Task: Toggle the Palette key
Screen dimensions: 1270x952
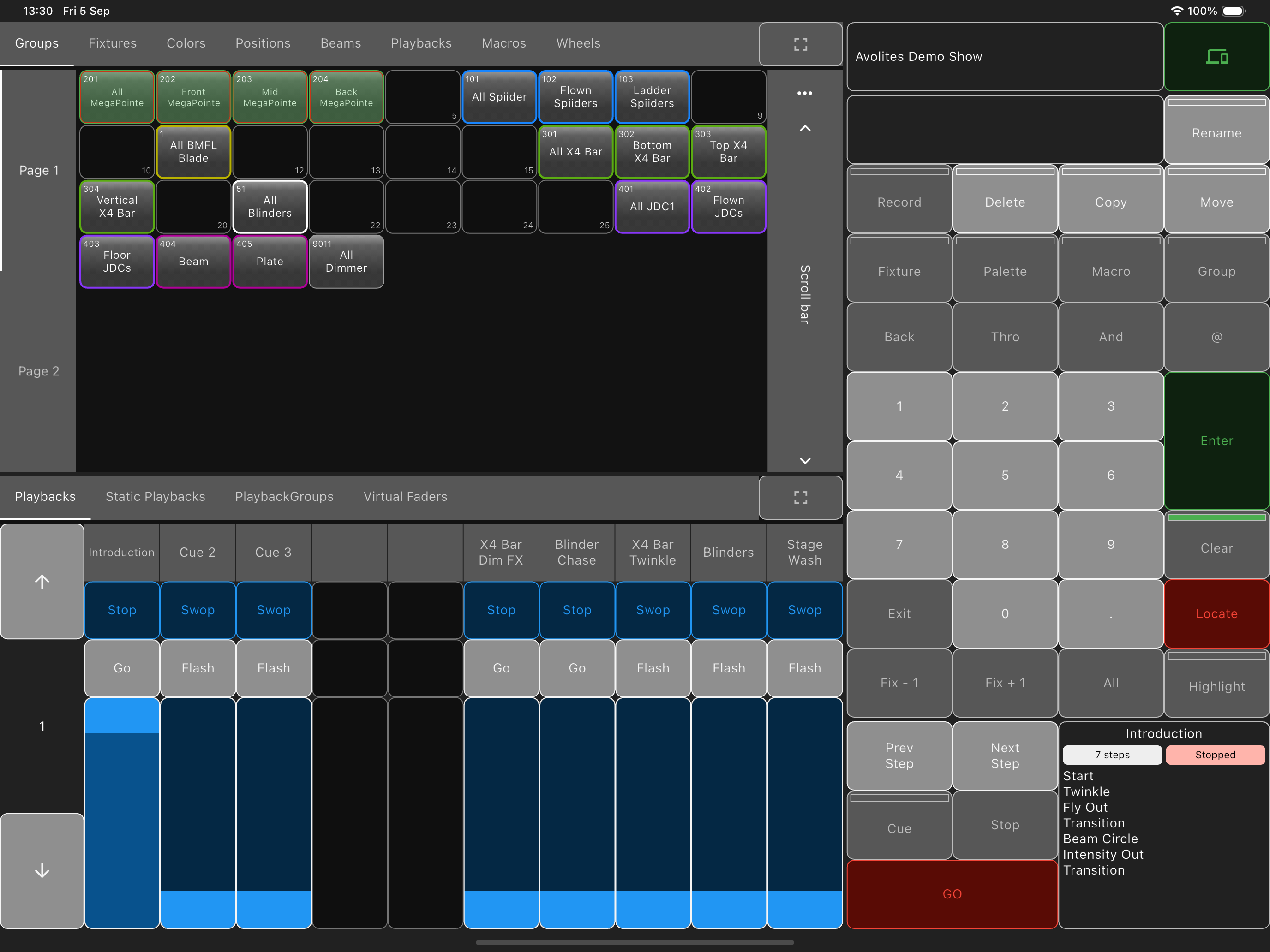Action: 1005,268
